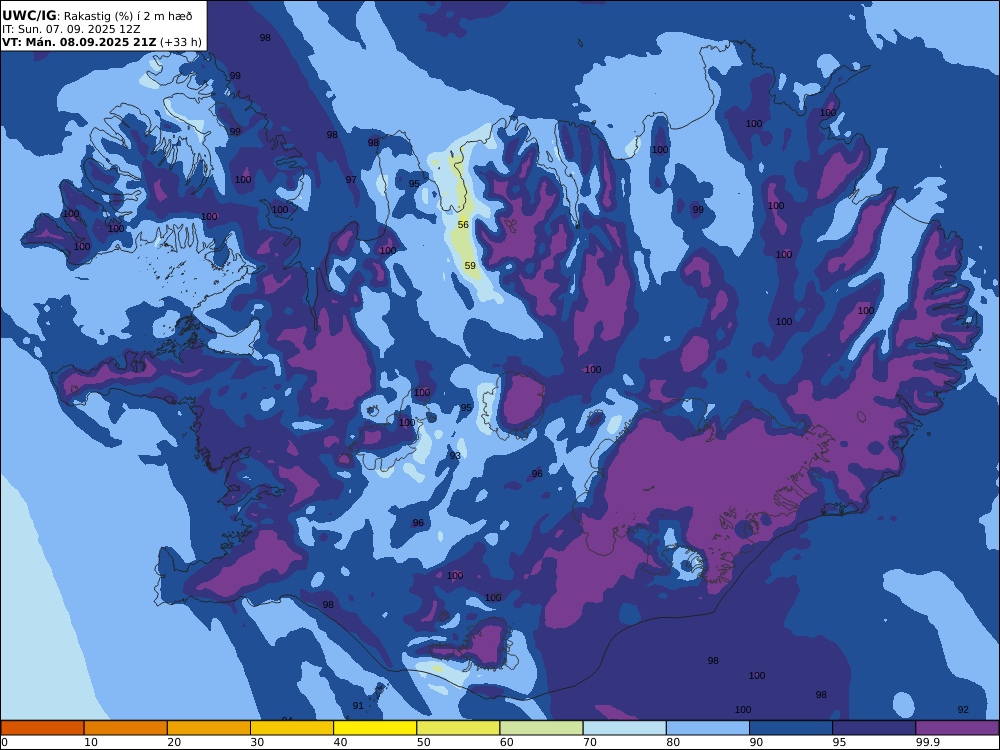
Task: Click the light orange 20–30 legend swatch
Action: pyautogui.click(x=209, y=728)
